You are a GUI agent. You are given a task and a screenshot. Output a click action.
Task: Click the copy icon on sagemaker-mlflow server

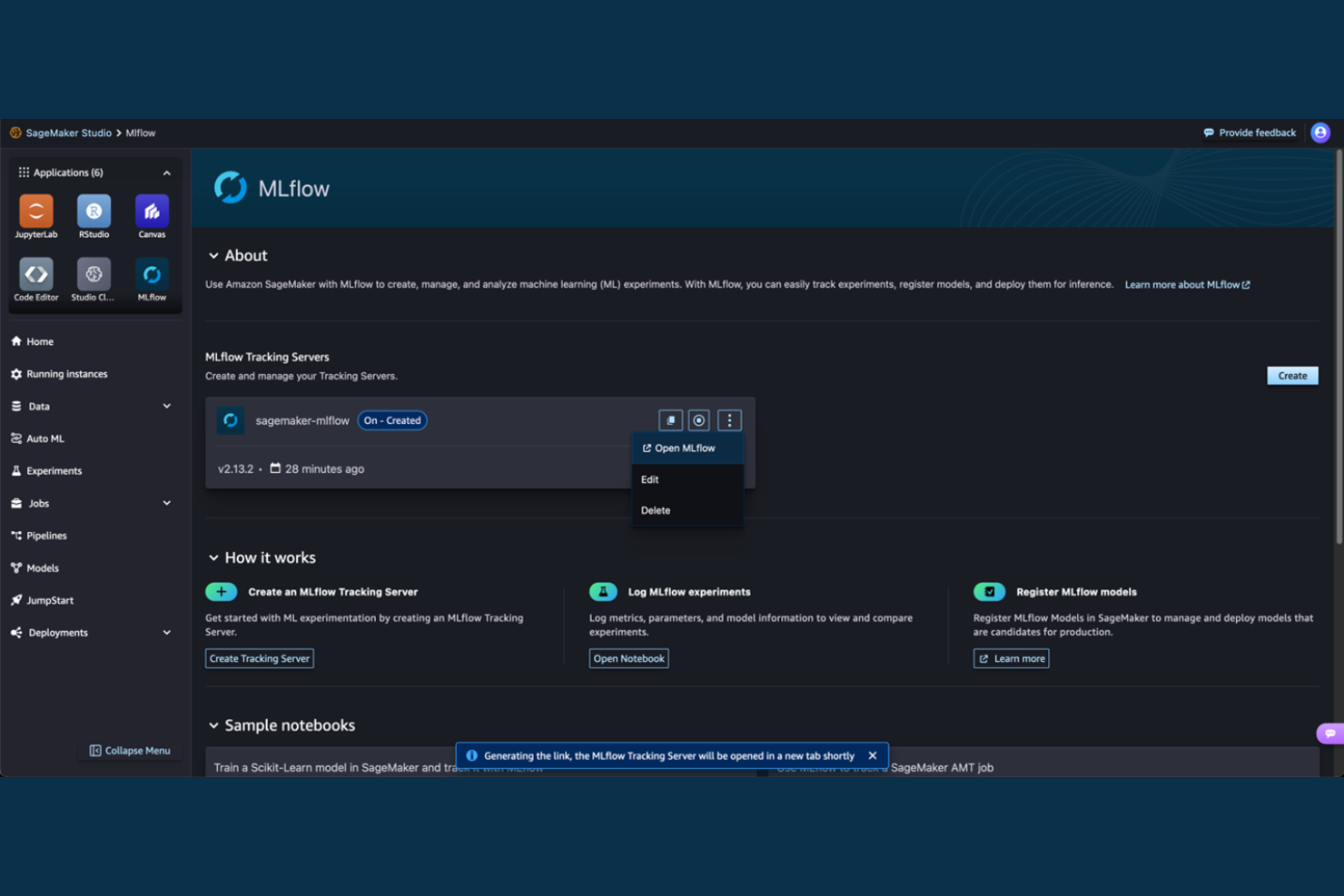tap(670, 420)
